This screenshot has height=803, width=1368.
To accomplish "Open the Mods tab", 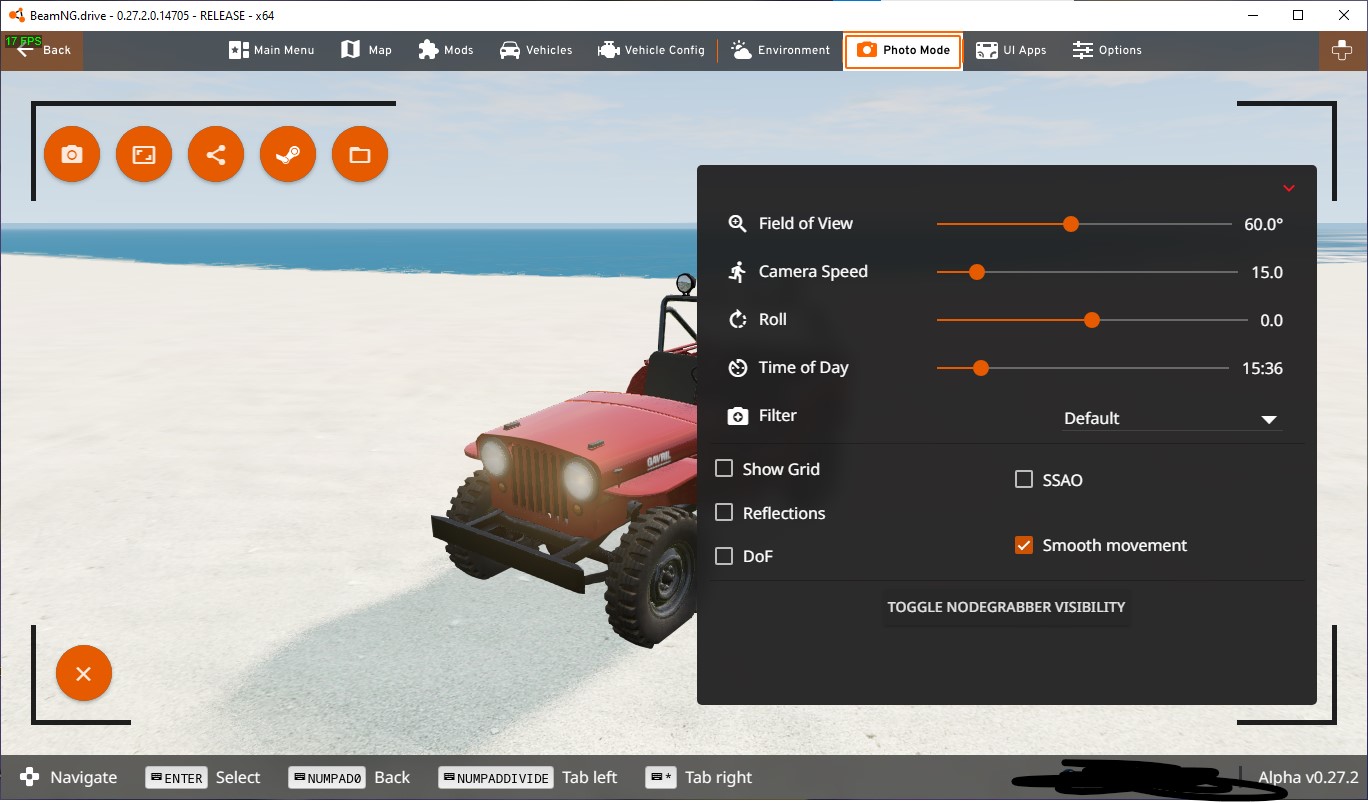I will coord(446,50).
